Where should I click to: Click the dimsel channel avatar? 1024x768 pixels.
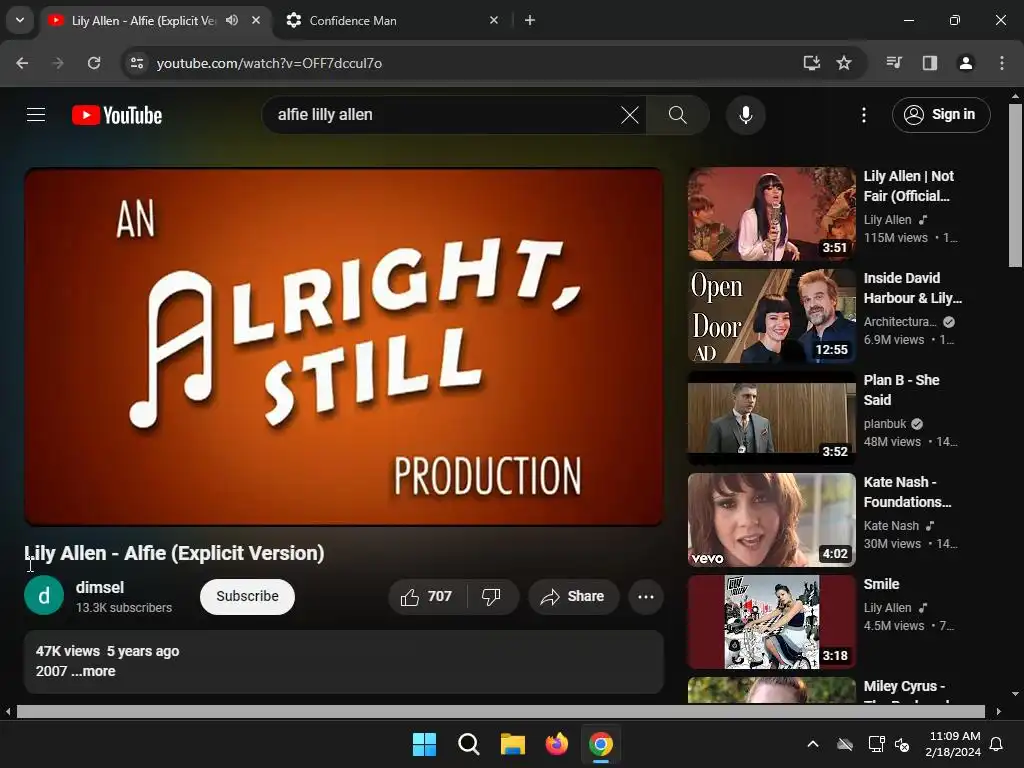click(x=44, y=596)
